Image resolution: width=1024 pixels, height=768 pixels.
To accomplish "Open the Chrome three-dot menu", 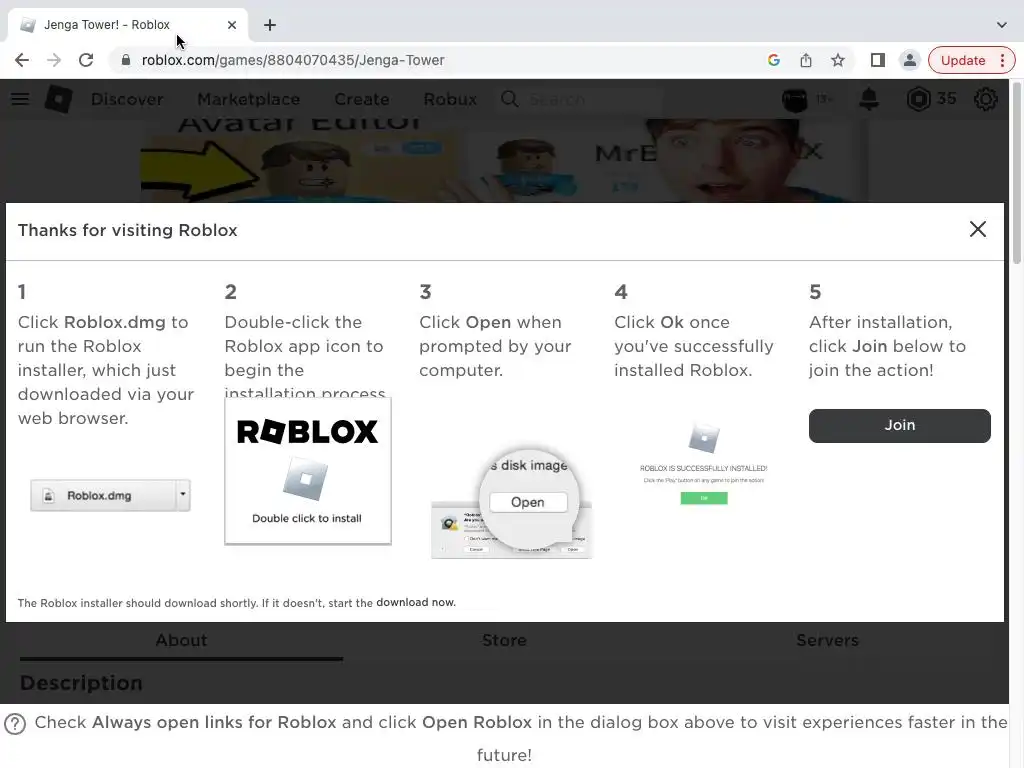I will tap(1002, 60).
